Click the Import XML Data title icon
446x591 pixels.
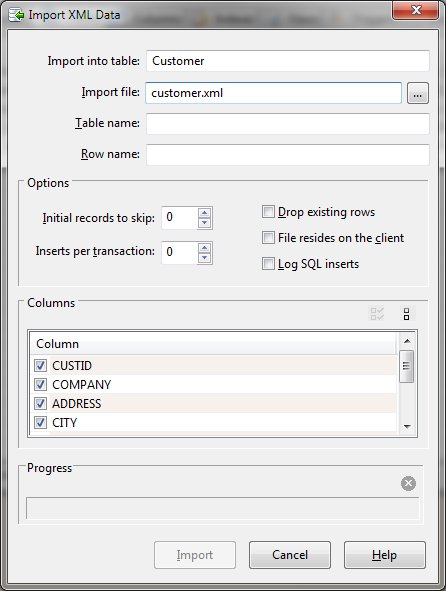pyautogui.click(x=16, y=15)
